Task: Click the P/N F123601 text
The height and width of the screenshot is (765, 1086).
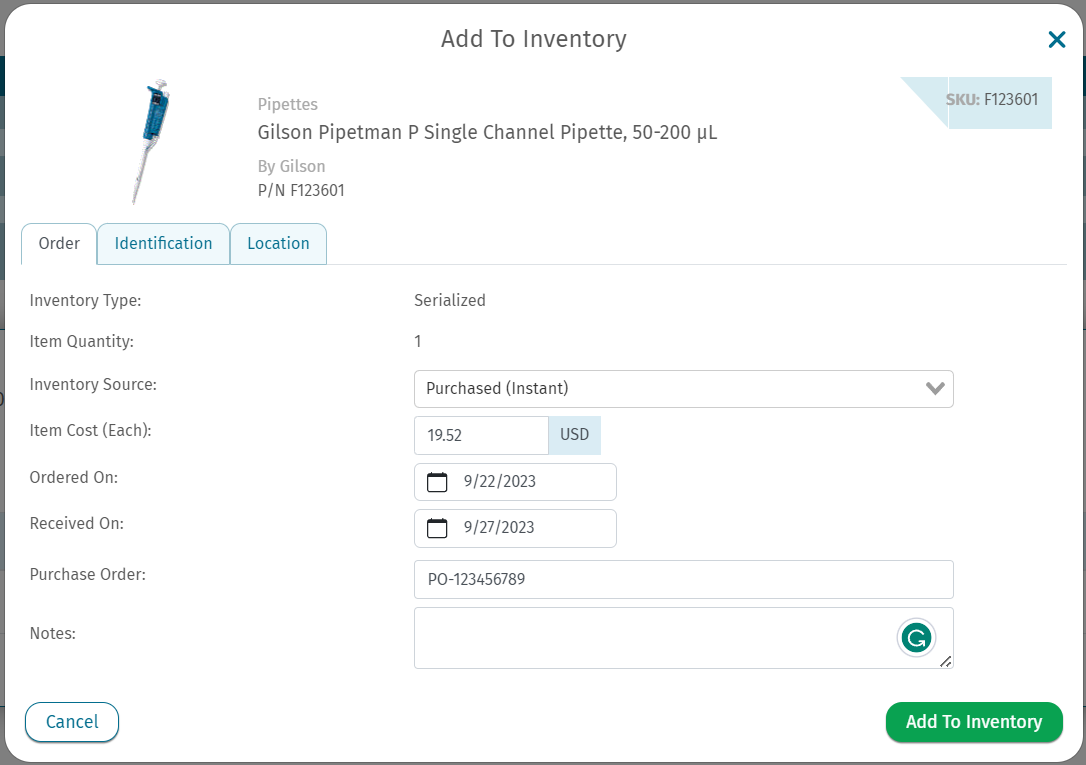Action: coord(301,190)
